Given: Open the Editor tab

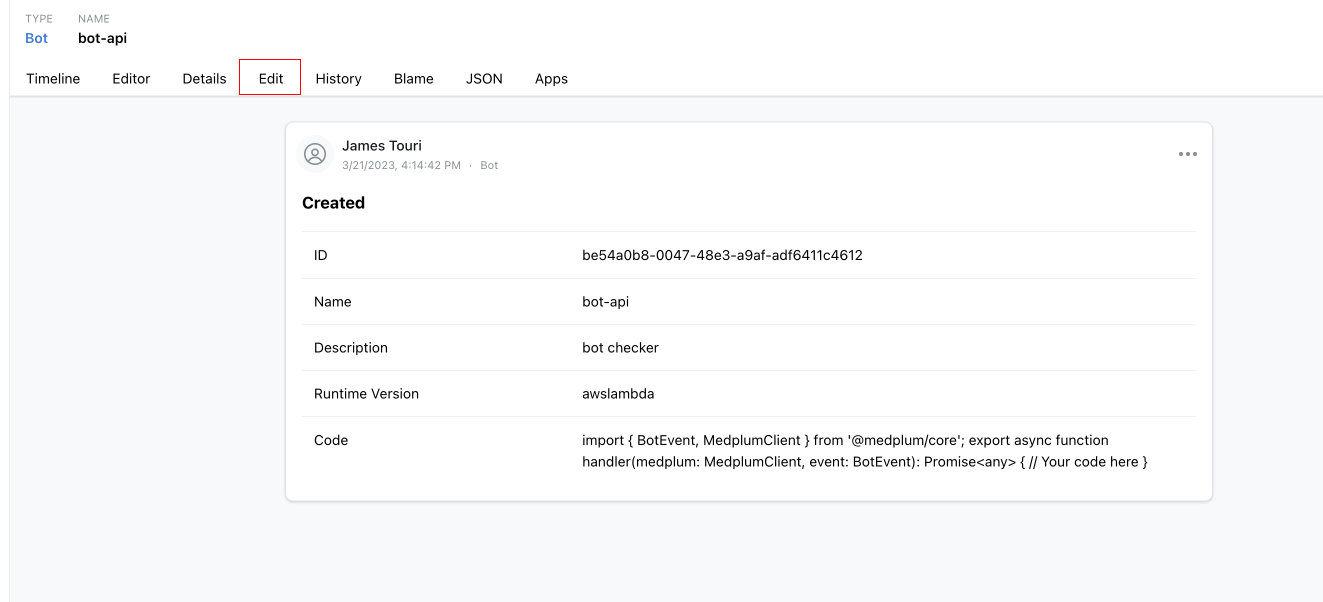Looking at the screenshot, I should (x=131, y=78).
